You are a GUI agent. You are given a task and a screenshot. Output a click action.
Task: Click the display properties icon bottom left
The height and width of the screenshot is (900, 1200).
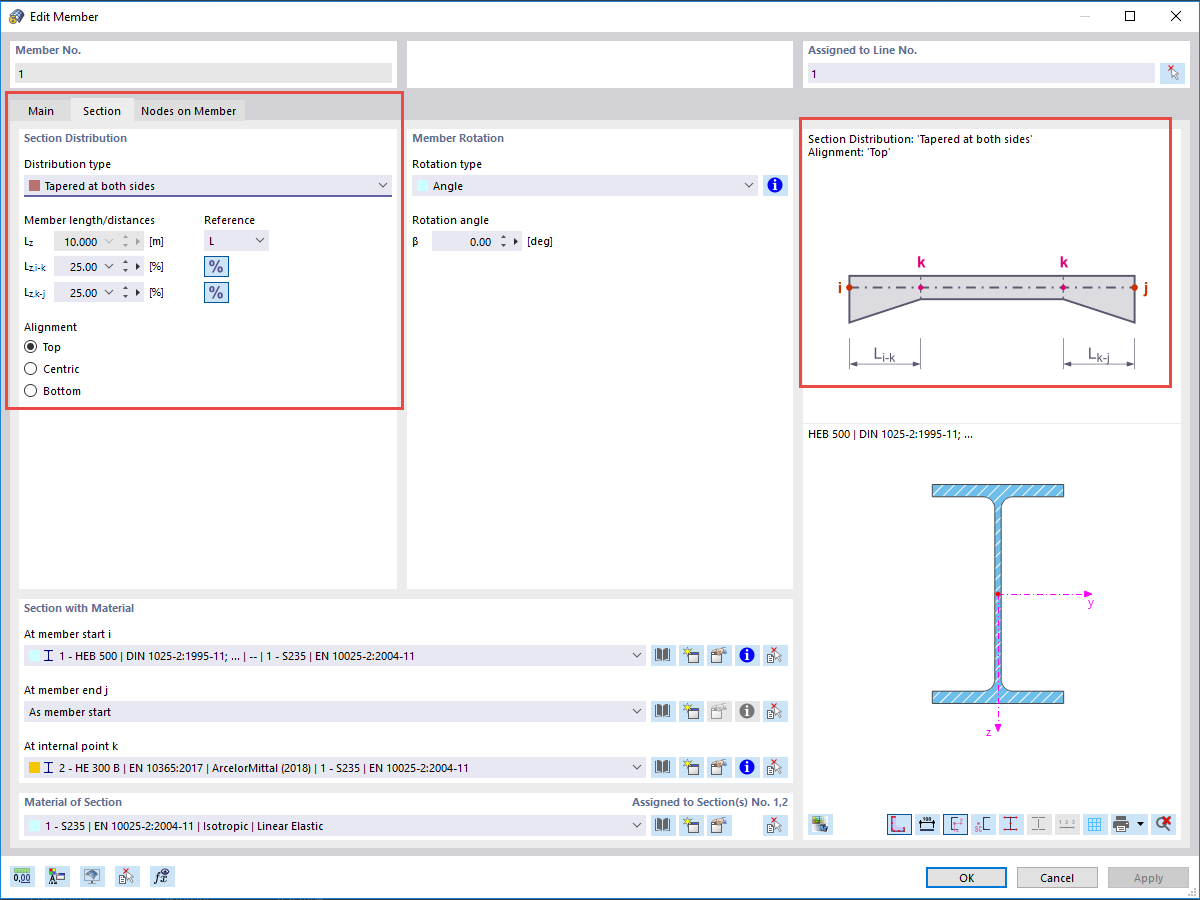57,876
